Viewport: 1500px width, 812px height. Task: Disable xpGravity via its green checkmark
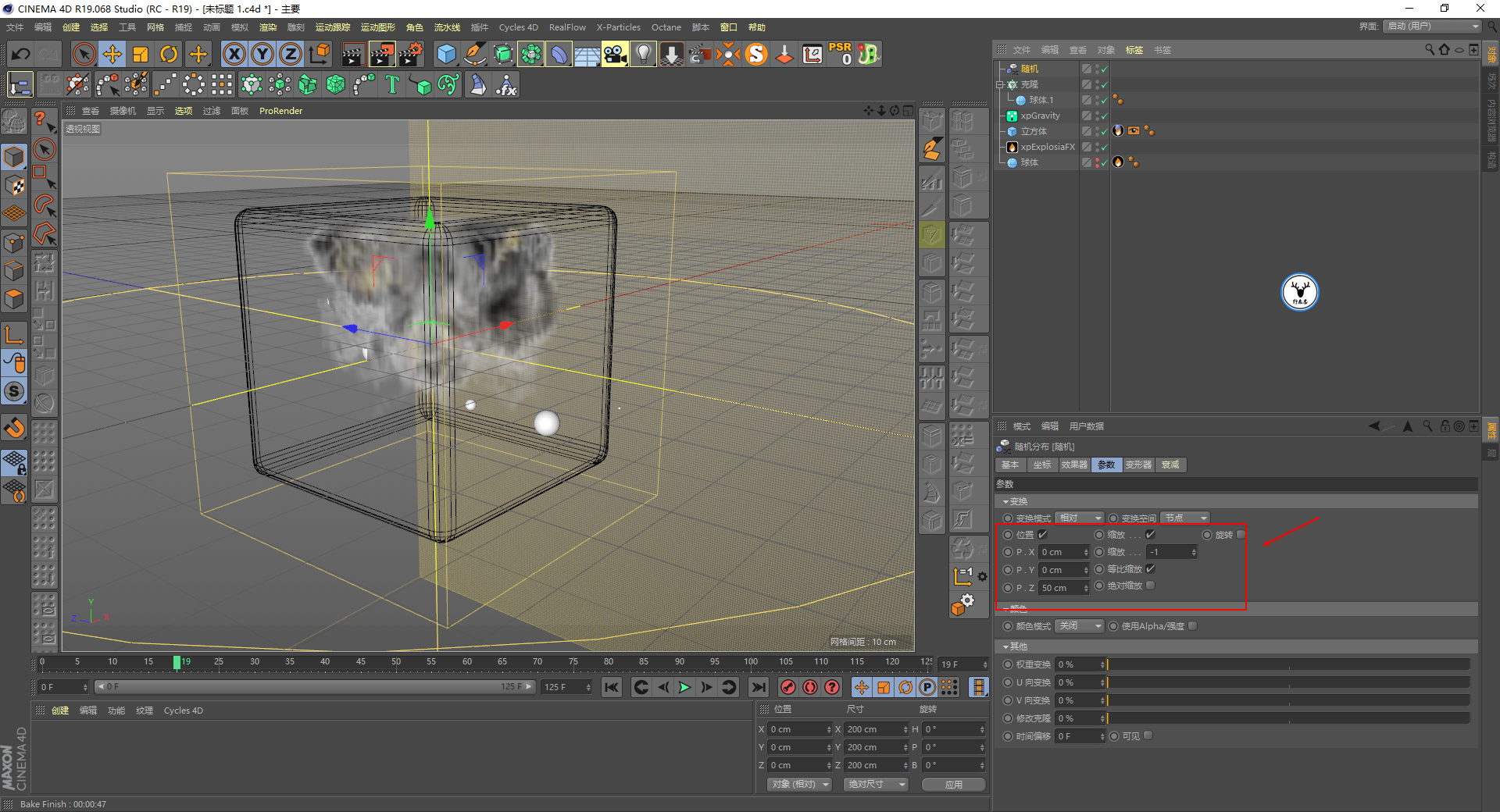(x=1105, y=116)
